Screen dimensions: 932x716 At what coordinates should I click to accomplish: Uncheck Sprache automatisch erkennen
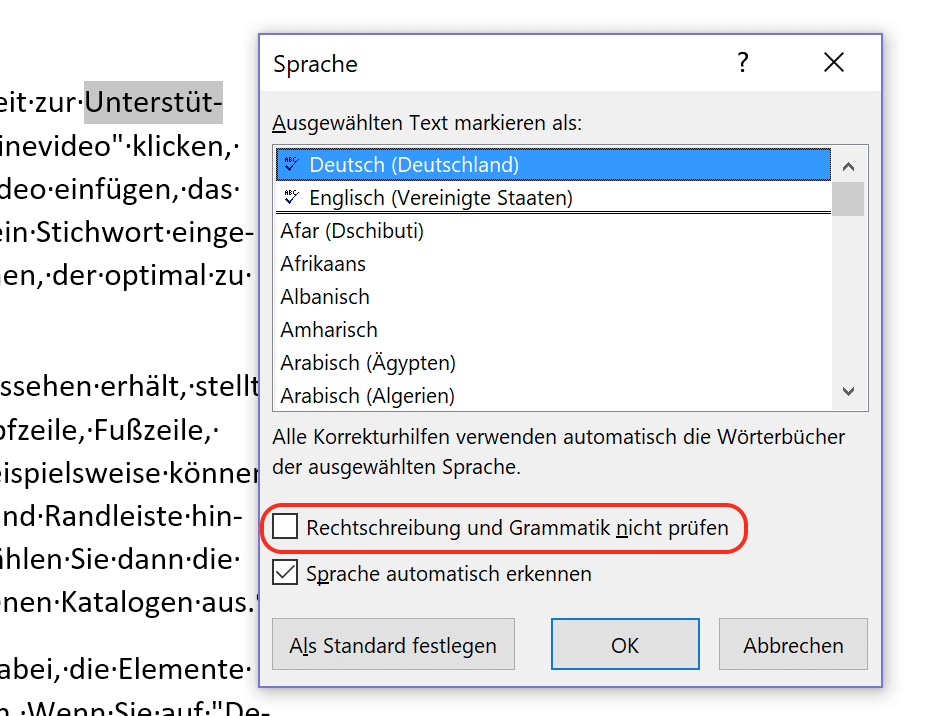coord(285,573)
